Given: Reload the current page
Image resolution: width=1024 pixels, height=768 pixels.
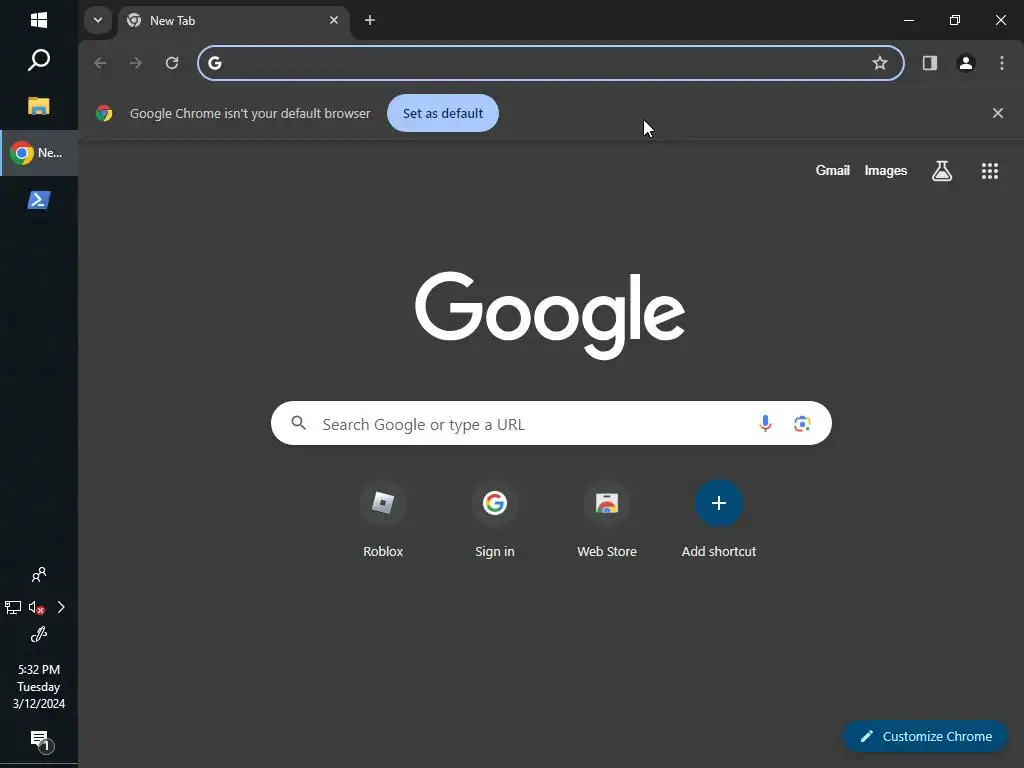Looking at the screenshot, I should click(172, 63).
